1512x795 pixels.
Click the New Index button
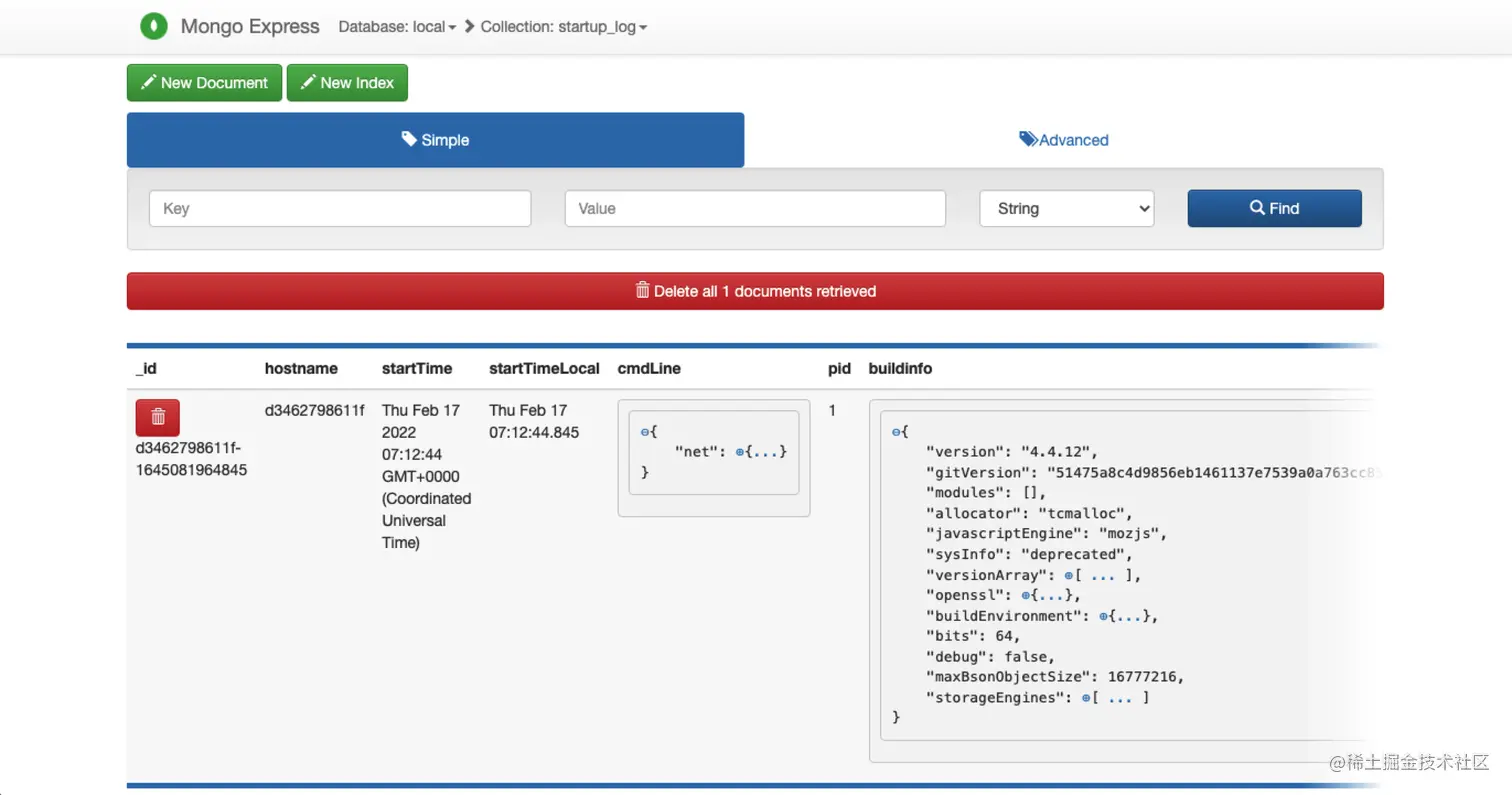(x=347, y=83)
